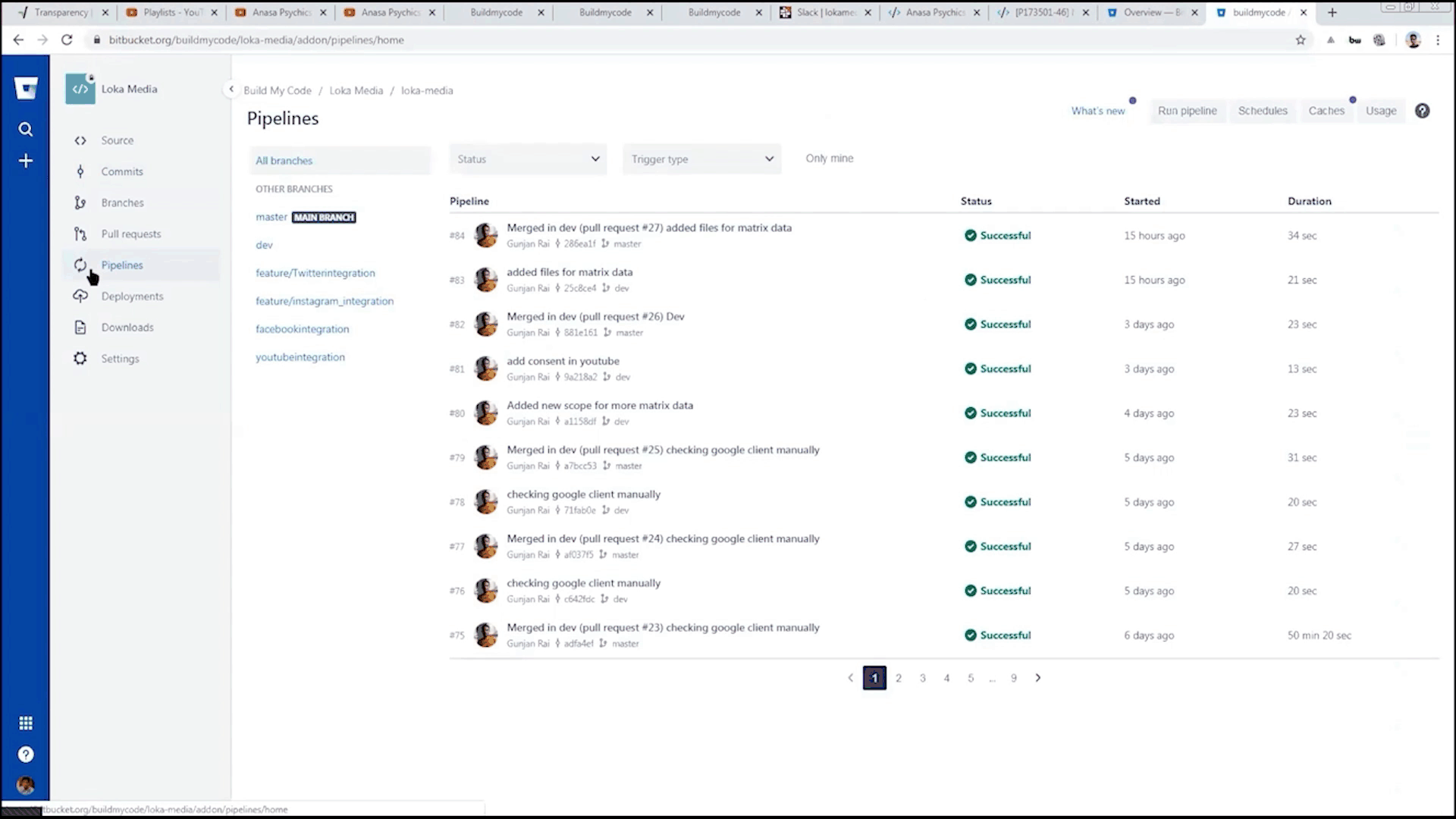The height and width of the screenshot is (819, 1456).
Task: Switch to the Slack browser tab
Action: [825, 12]
